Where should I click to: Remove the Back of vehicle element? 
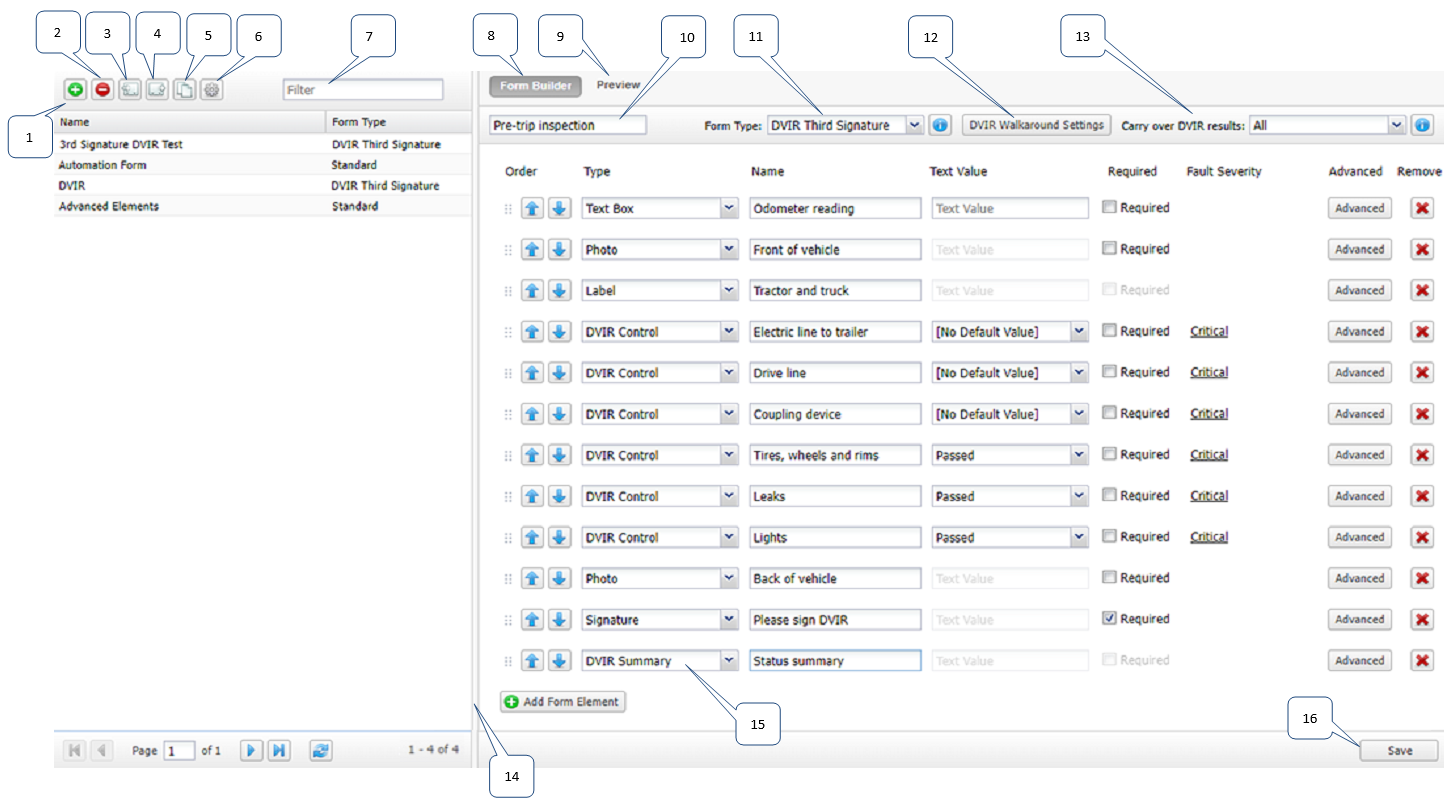pos(1422,578)
